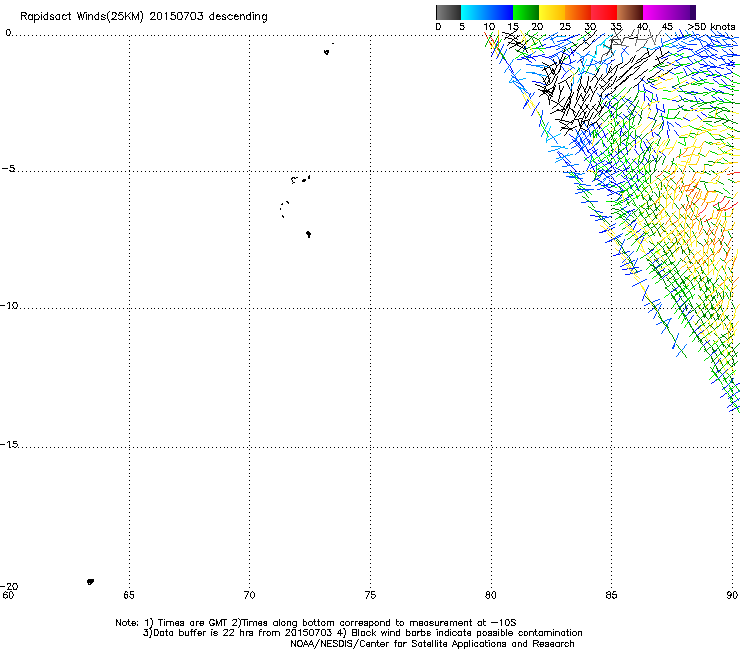Click the magenta 40-45 knots color segment
Screen dimensions: 740x650
tap(656, 12)
